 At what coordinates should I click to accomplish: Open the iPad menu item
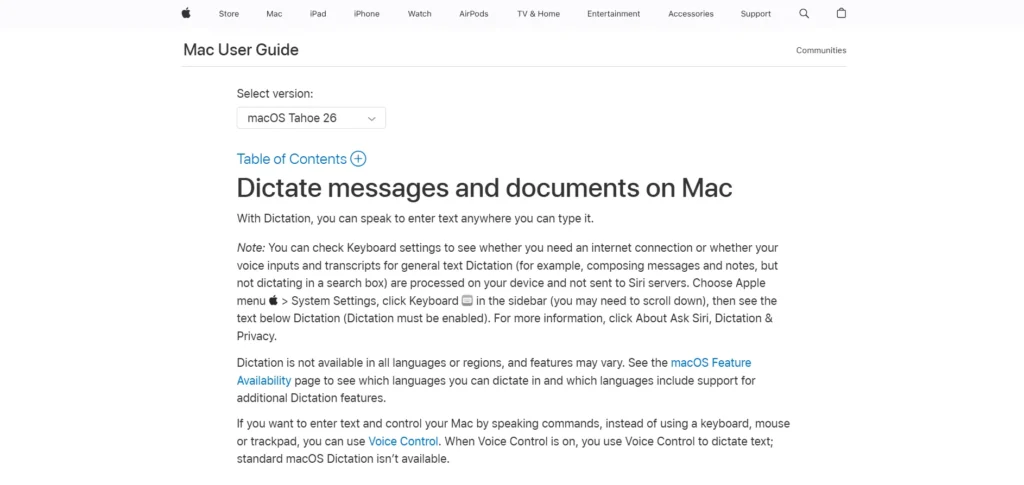pos(318,14)
